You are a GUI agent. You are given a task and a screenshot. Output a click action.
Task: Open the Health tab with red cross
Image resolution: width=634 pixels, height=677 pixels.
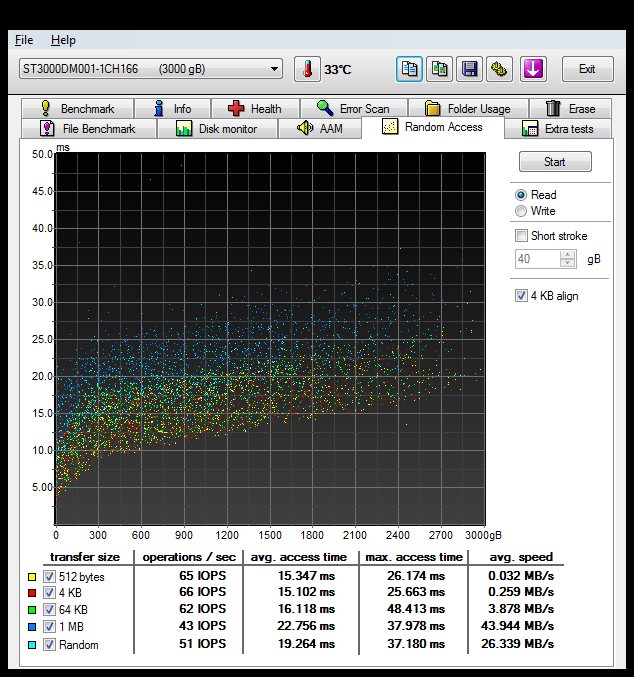click(254, 109)
